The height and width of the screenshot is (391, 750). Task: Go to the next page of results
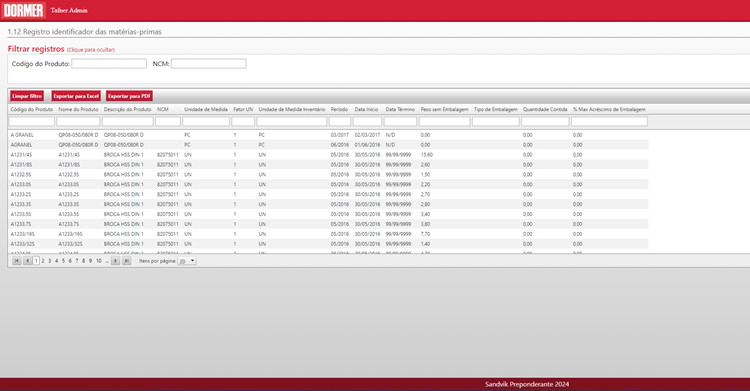115,261
